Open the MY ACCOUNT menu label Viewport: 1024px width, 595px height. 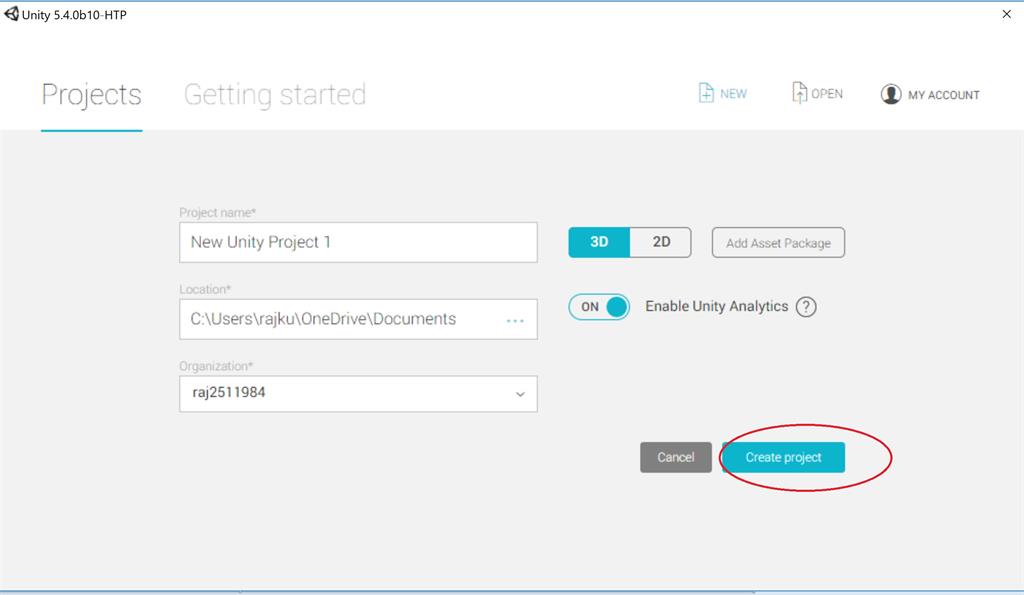point(944,95)
